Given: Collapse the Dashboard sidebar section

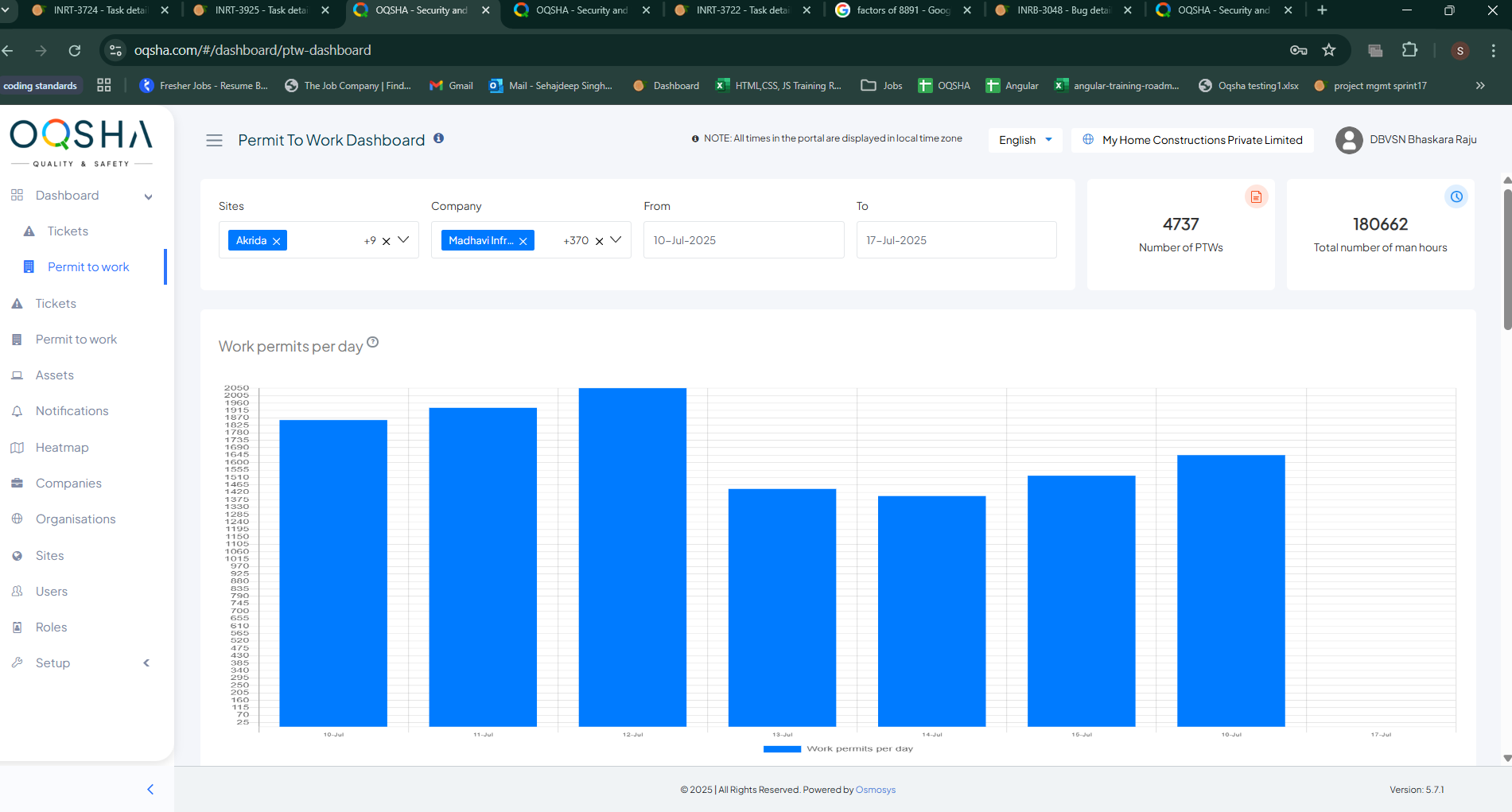Looking at the screenshot, I should click(x=148, y=196).
